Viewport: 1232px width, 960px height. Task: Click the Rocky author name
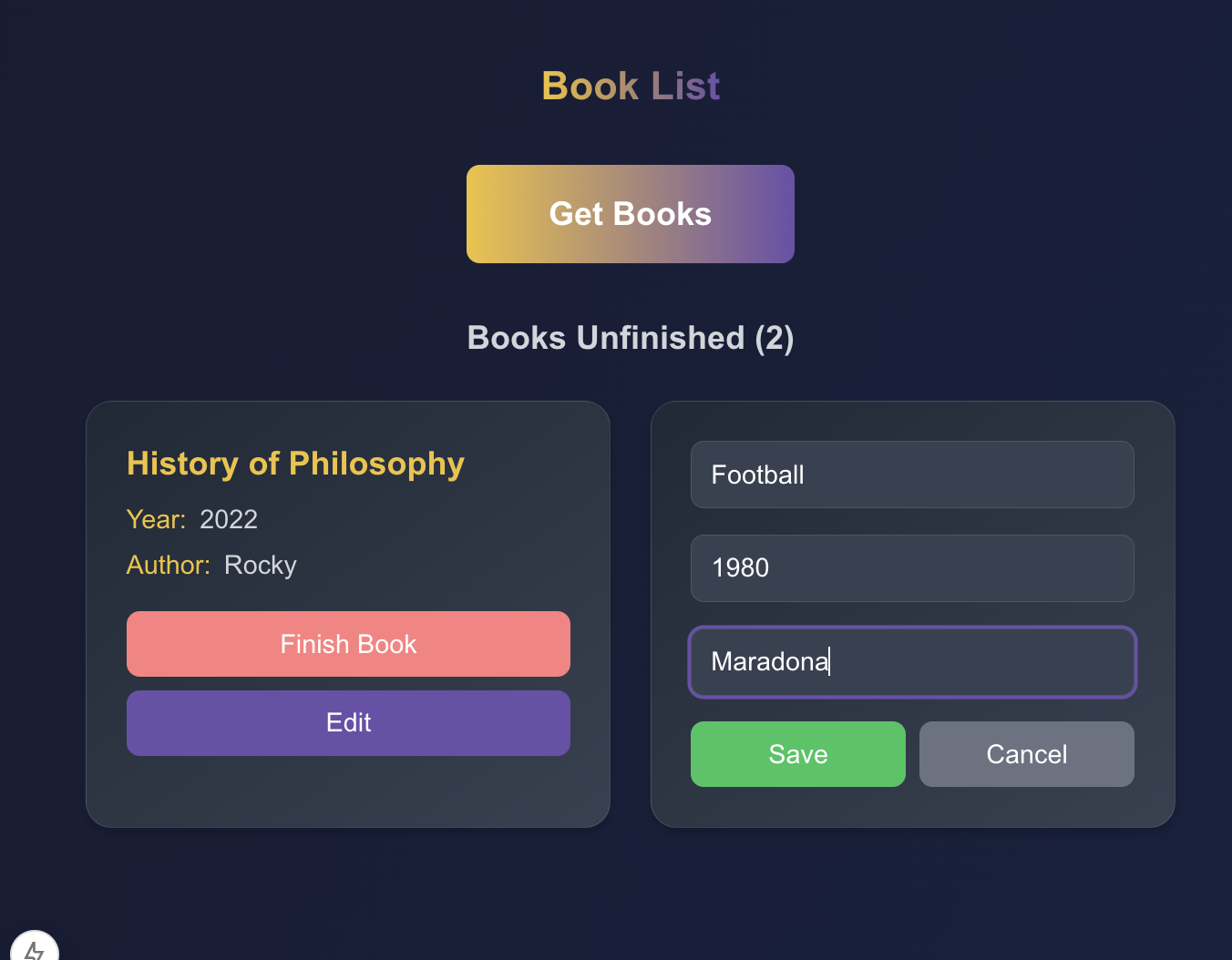tap(261, 566)
